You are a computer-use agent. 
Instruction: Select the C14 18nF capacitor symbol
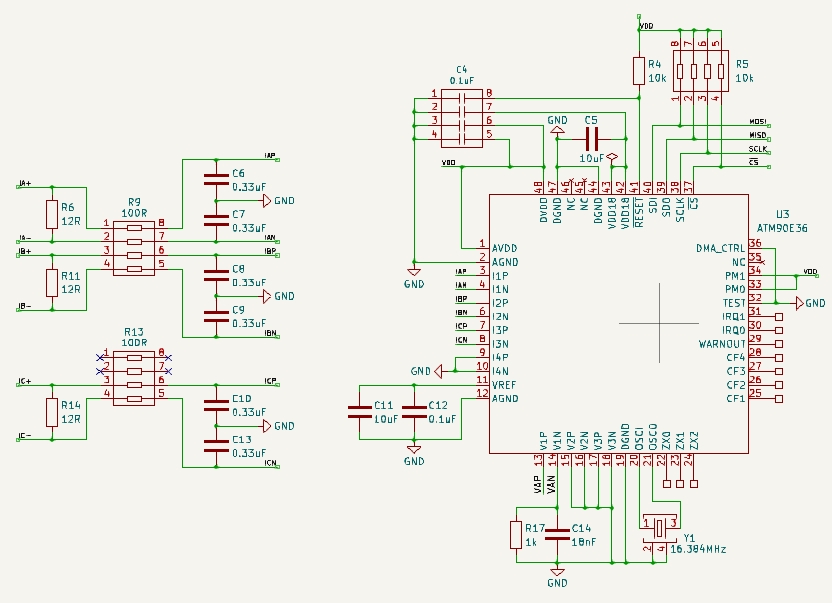coord(557,535)
